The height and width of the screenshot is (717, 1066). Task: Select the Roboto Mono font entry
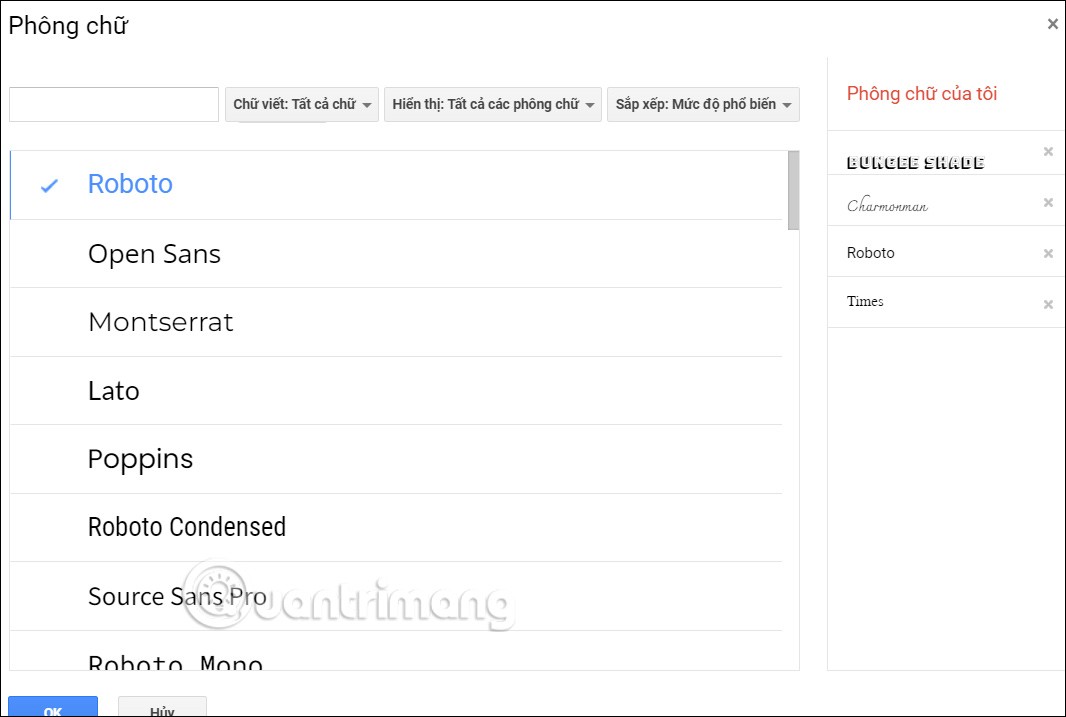tap(396, 651)
